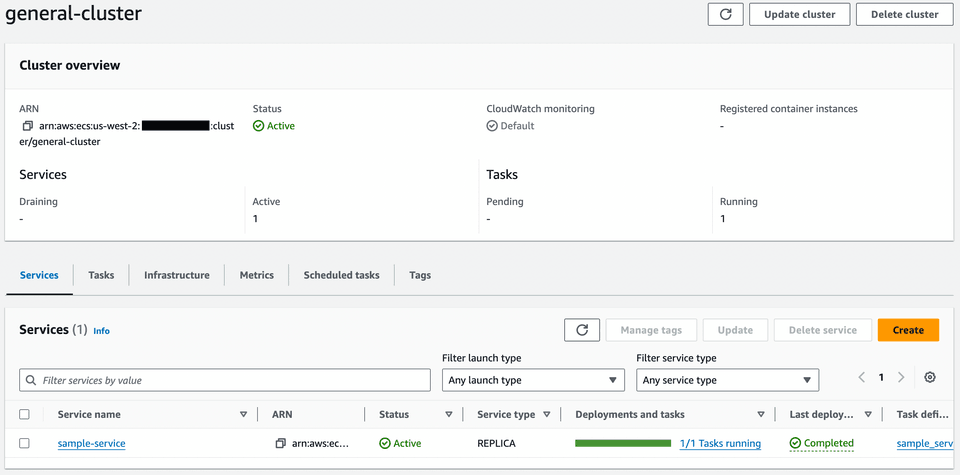Click the ARN column header
Screen dimensions: 960x475
coord(282,414)
